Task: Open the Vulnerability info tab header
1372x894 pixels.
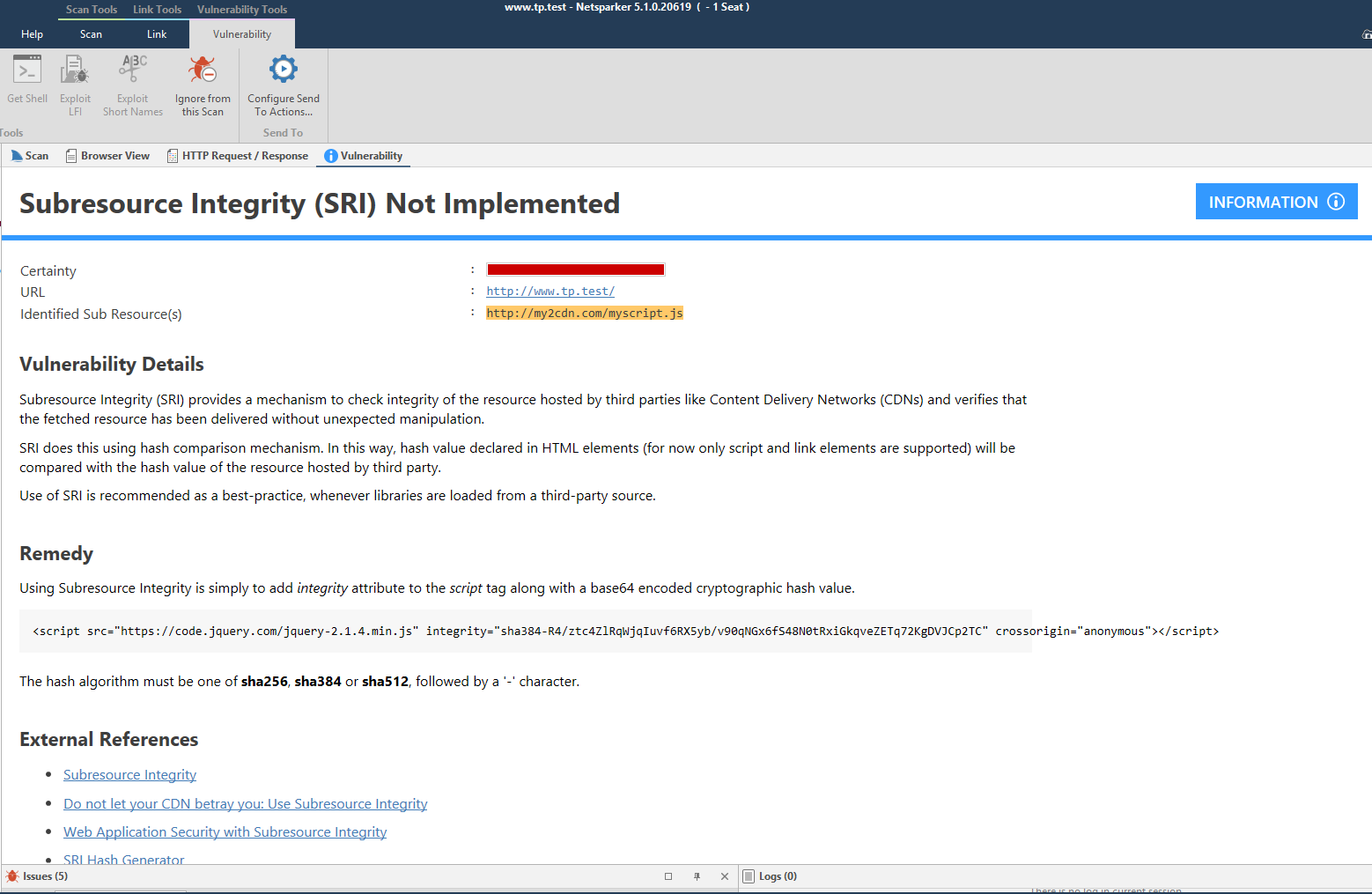Action: 363,155
